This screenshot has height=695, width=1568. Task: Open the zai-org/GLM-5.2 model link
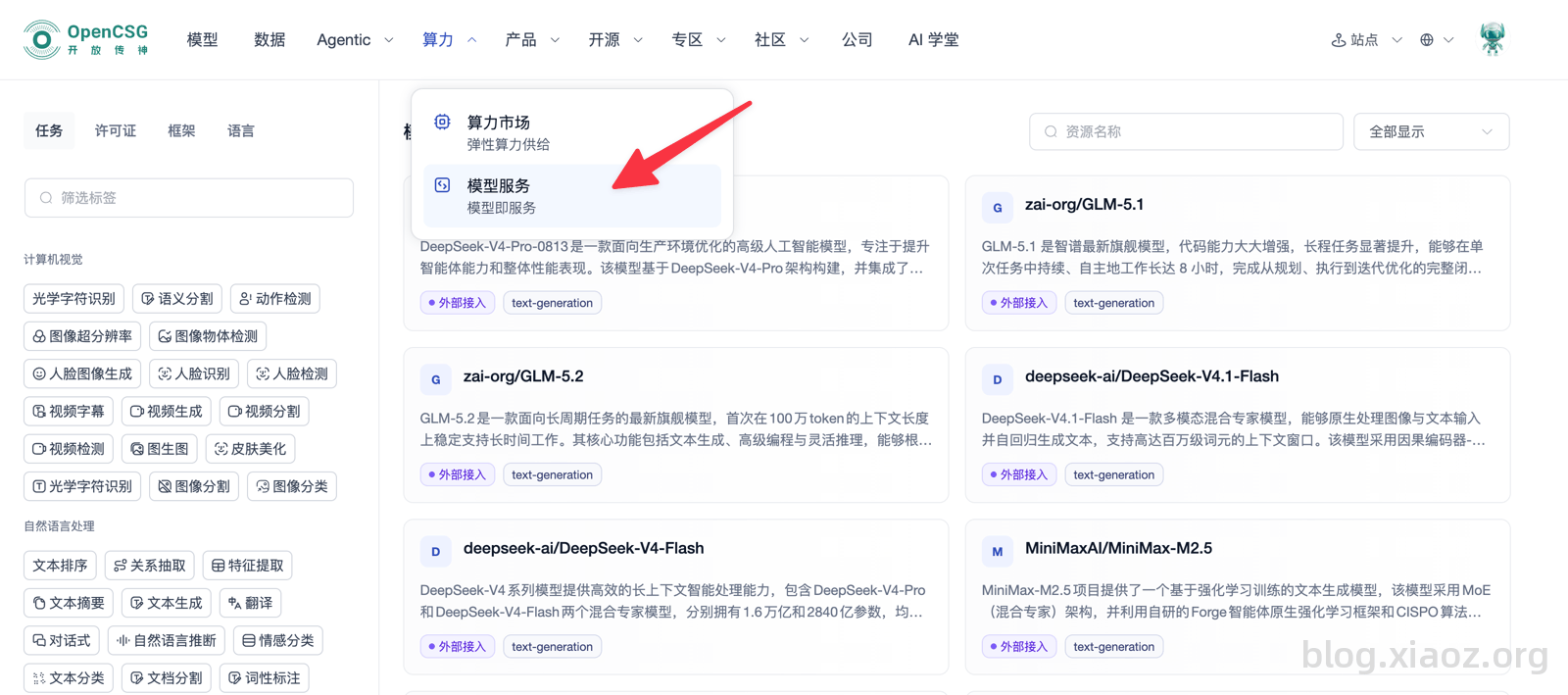[x=523, y=376]
